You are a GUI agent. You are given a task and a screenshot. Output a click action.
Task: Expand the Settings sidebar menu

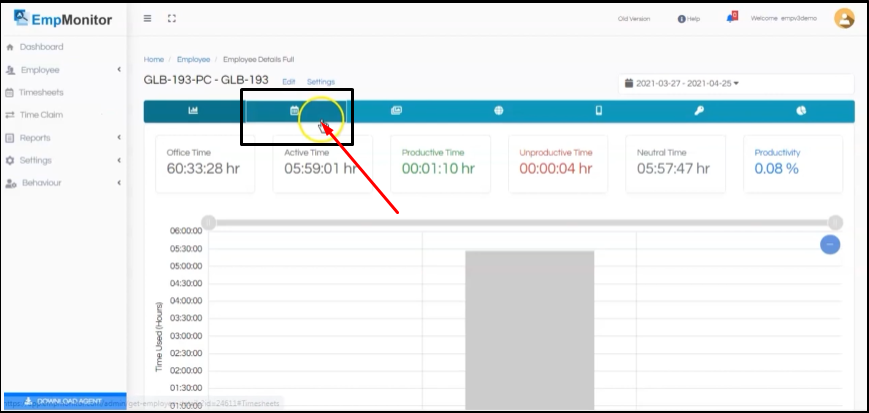(x=63, y=160)
